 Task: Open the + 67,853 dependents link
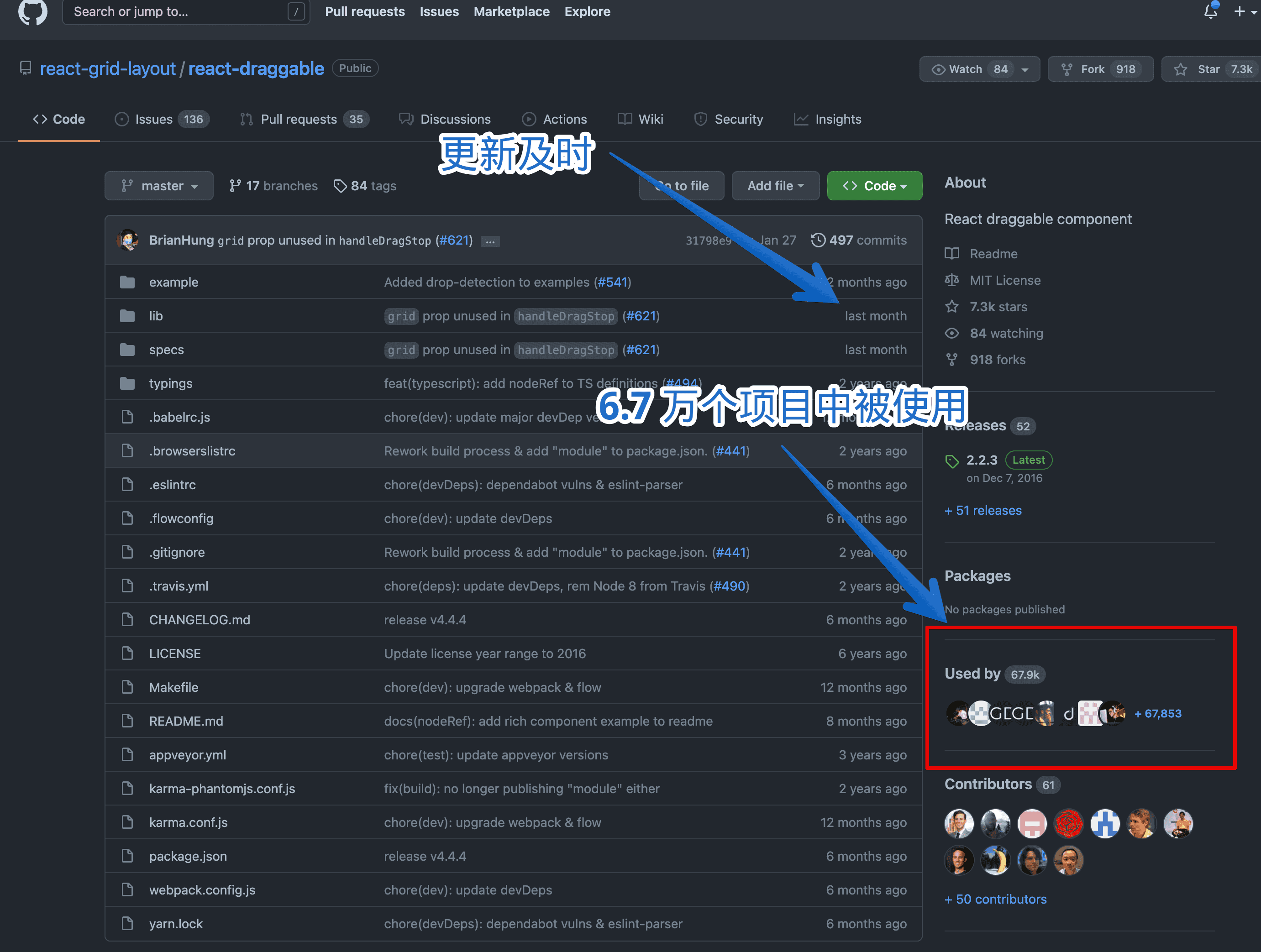point(1158,713)
